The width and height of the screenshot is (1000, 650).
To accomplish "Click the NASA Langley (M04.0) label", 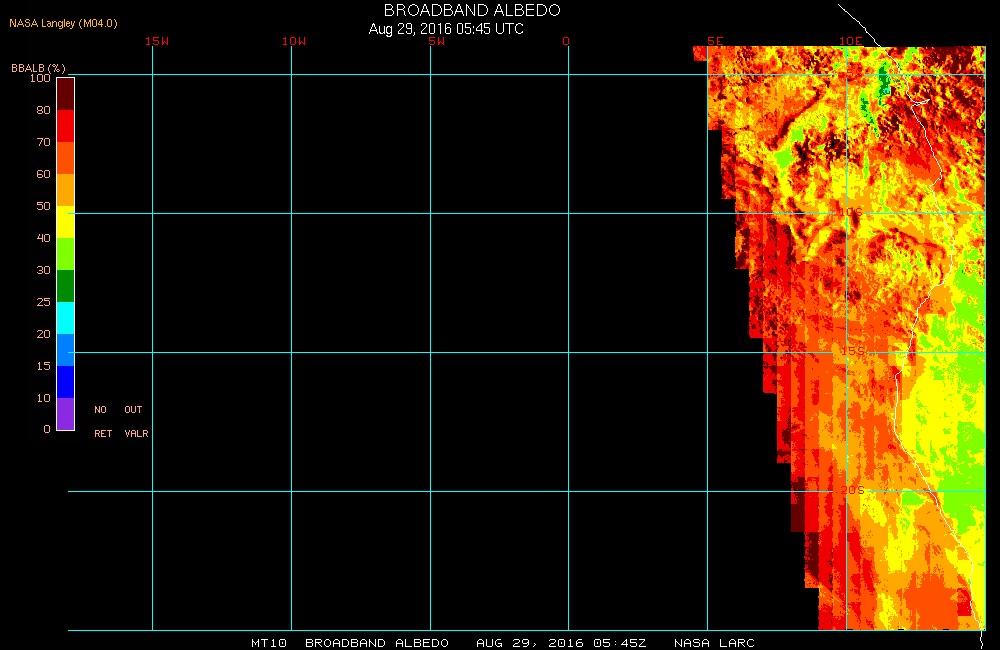I will [x=56, y=23].
